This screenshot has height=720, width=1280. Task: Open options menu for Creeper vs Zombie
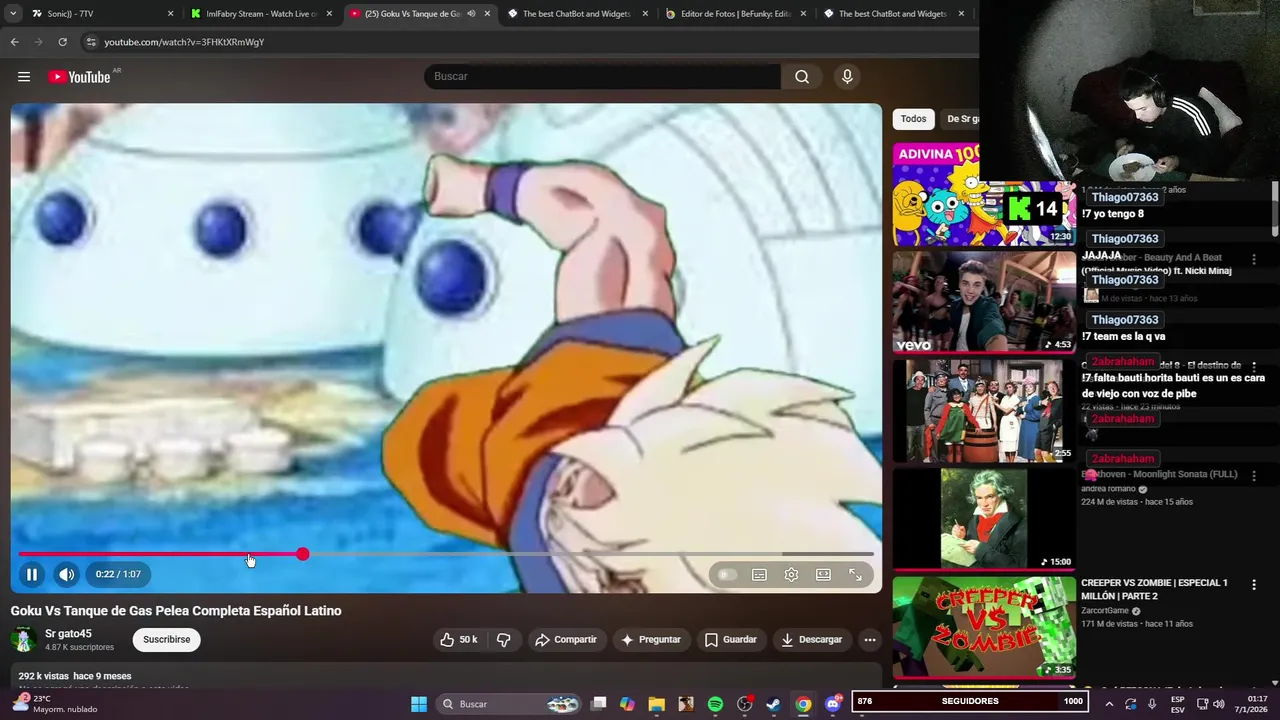click(x=1254, y=585)
